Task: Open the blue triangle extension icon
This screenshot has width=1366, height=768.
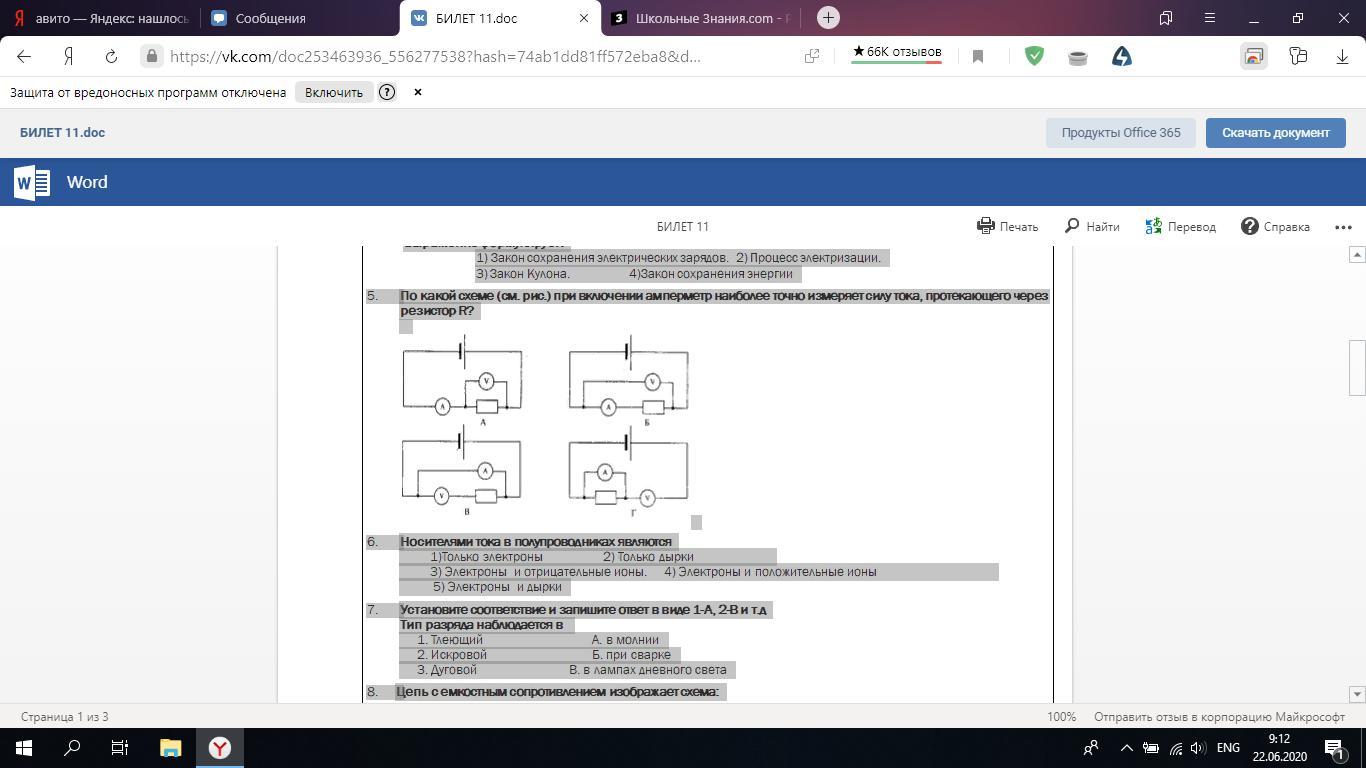Action: 1122,56
